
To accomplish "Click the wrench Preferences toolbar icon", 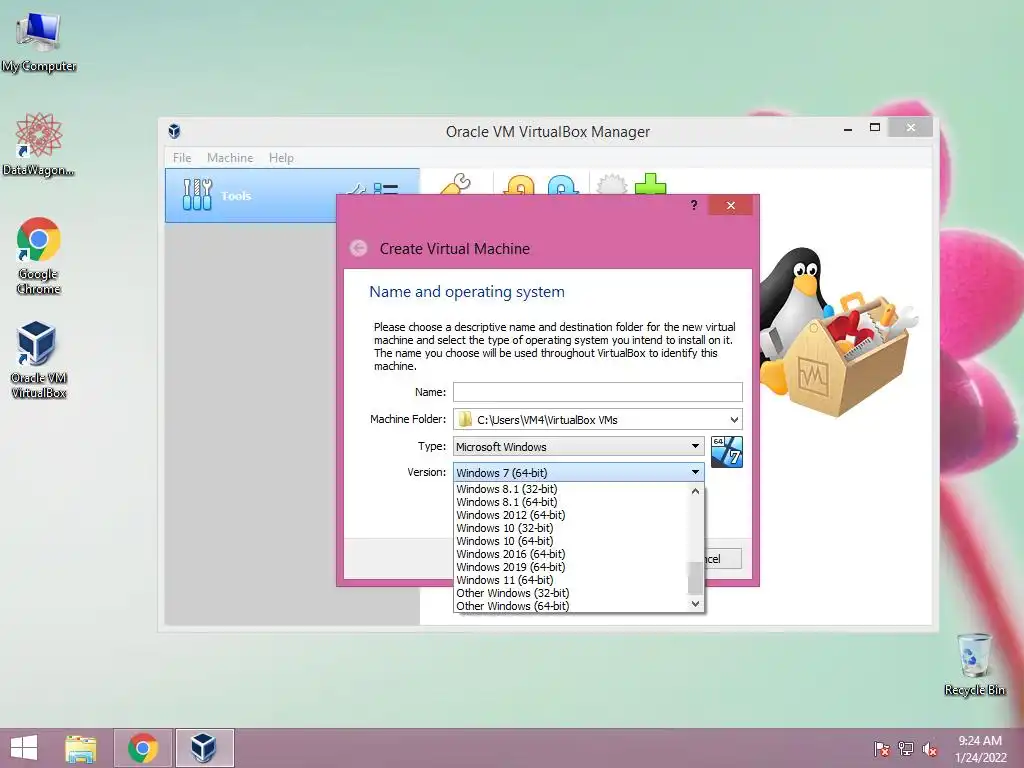I will tap(456, 184).
